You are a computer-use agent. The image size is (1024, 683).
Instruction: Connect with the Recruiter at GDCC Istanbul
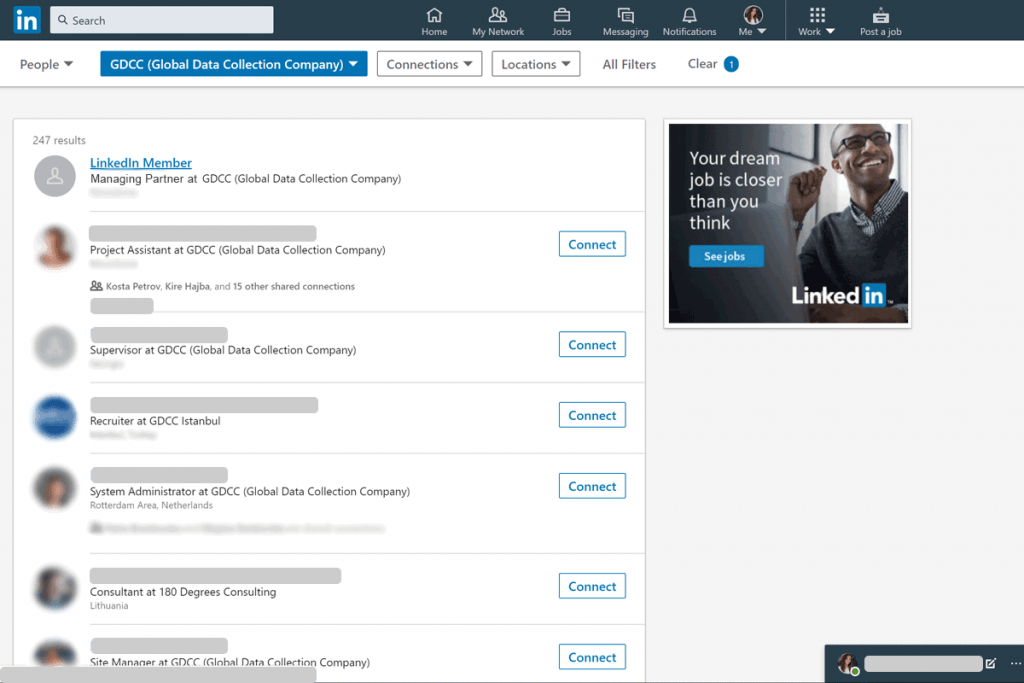[591, 414]
